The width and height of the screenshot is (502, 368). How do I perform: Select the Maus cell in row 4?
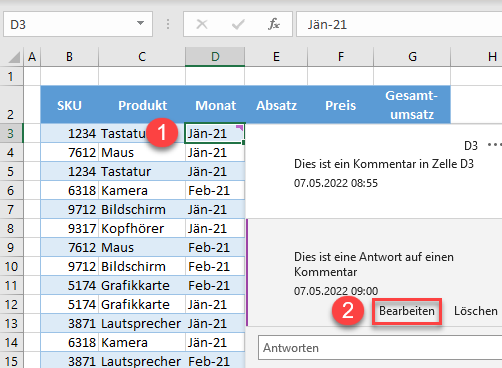142,152
